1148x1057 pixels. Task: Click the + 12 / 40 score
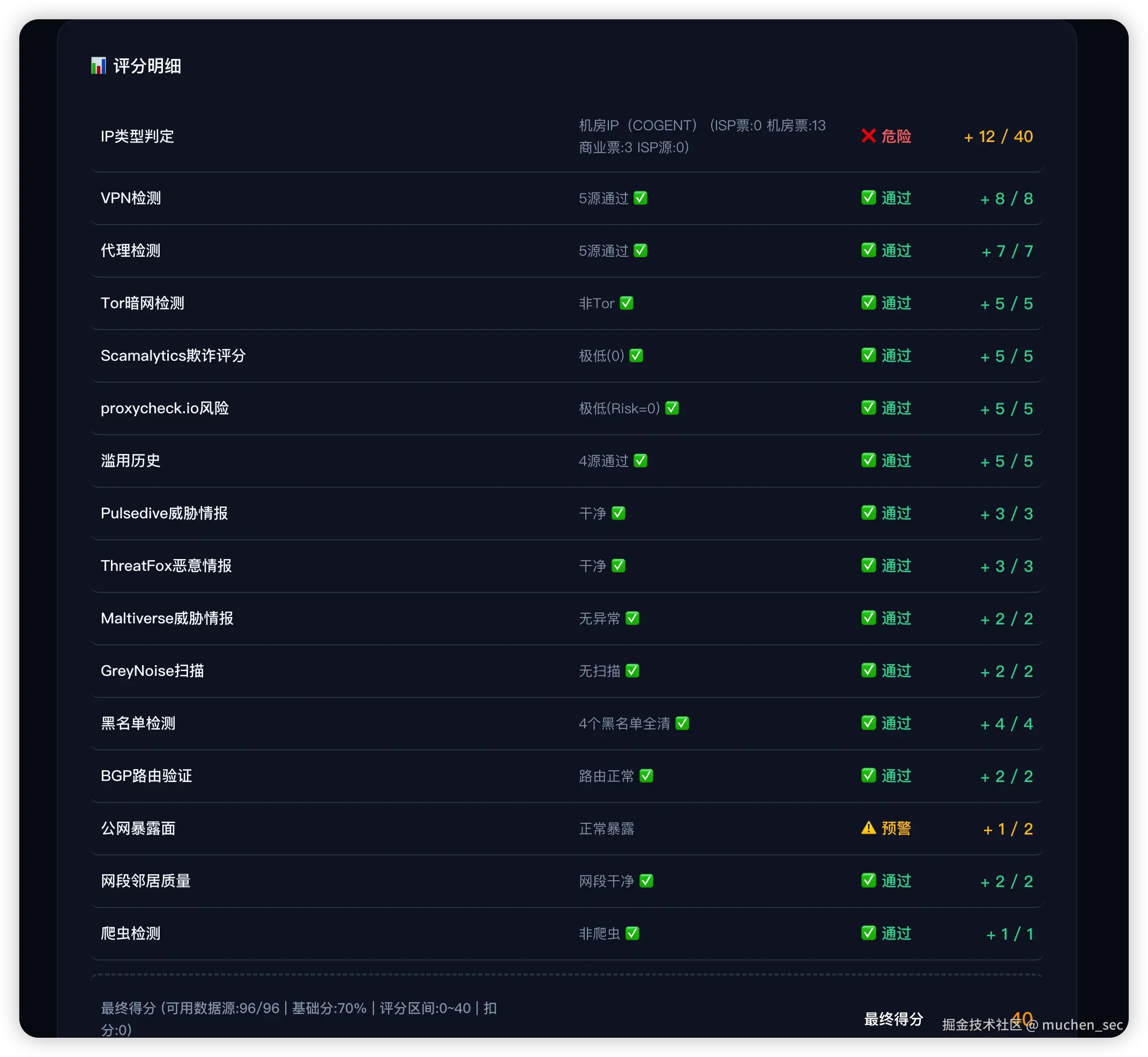pos(998,137)
